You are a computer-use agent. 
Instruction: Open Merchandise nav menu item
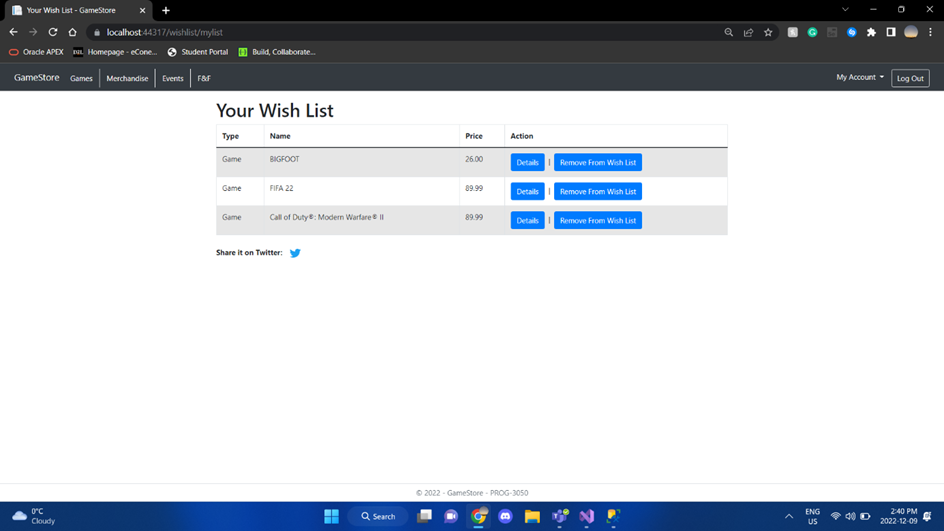click(x=127, y=78)
